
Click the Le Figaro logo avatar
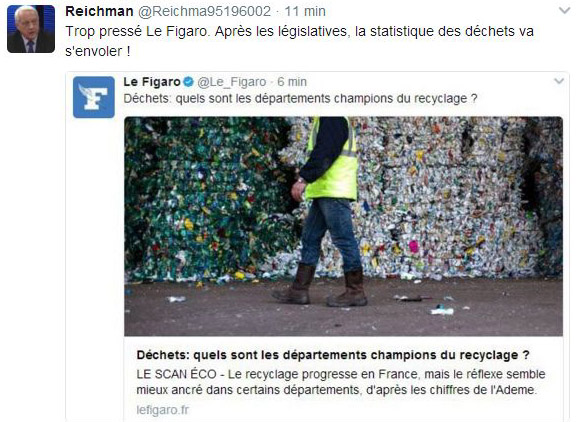point(94,97)
